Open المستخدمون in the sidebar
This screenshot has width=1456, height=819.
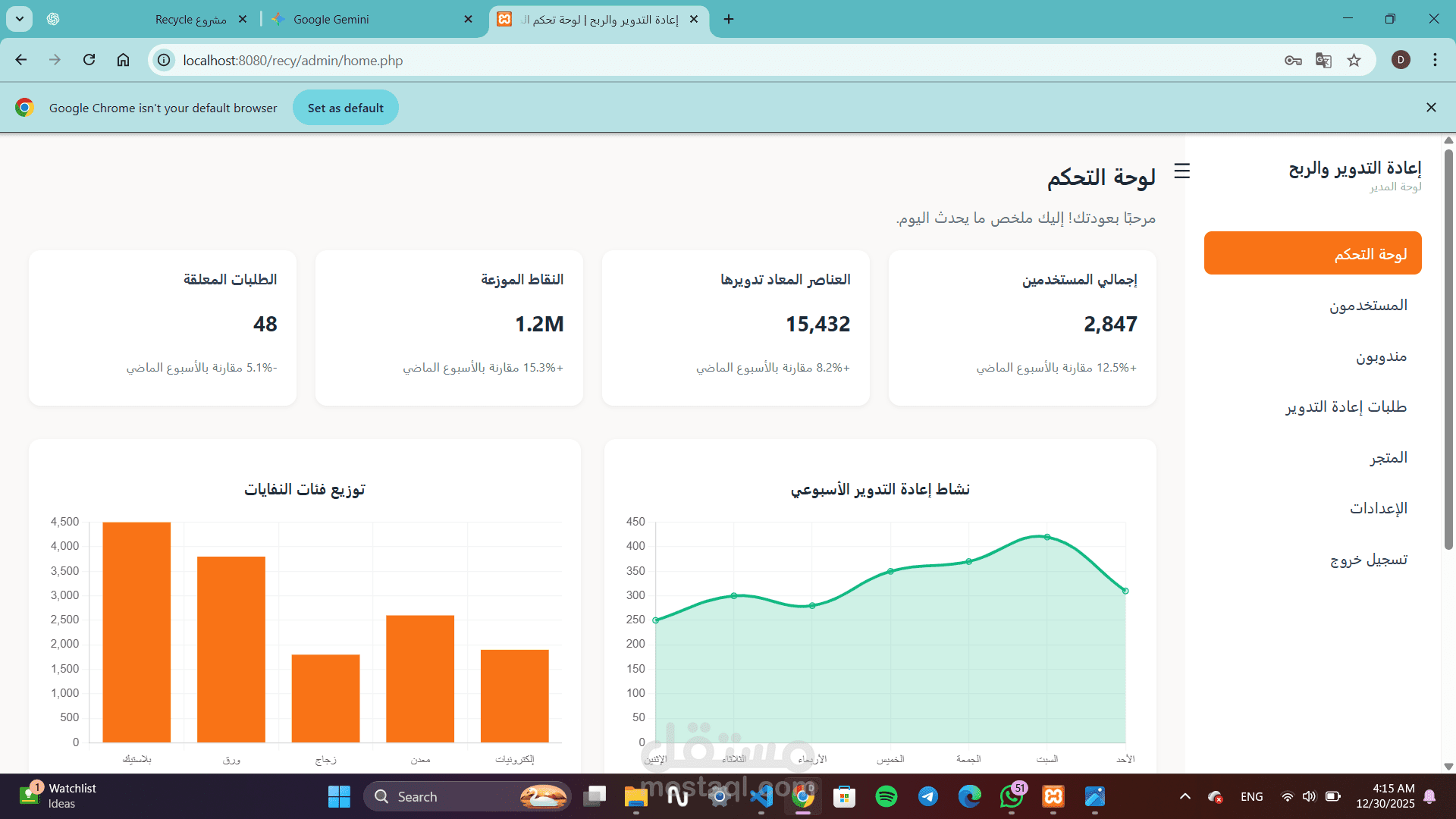[x=1313, y=305]
